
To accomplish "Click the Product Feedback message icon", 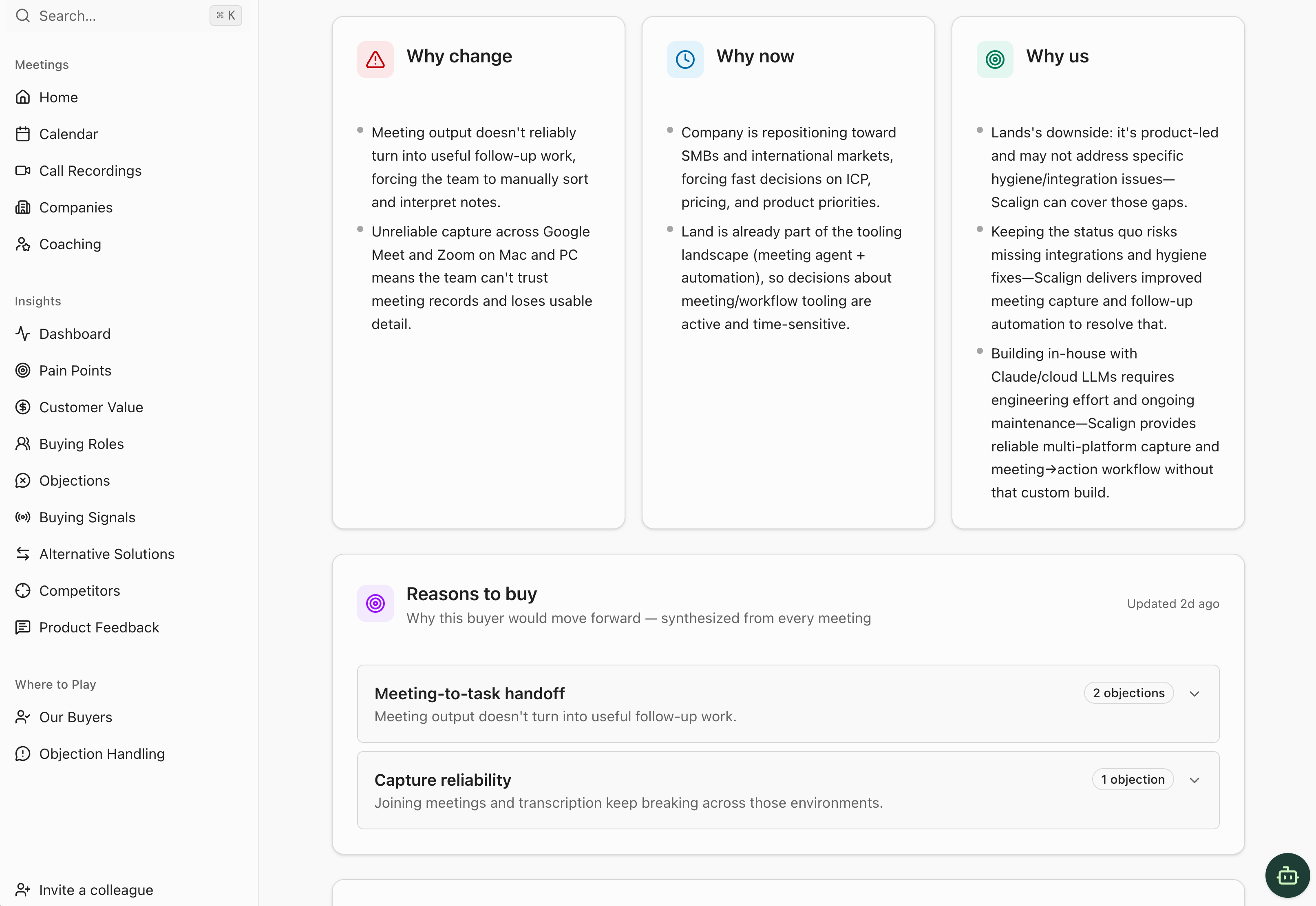I will [x=23, y=627].
